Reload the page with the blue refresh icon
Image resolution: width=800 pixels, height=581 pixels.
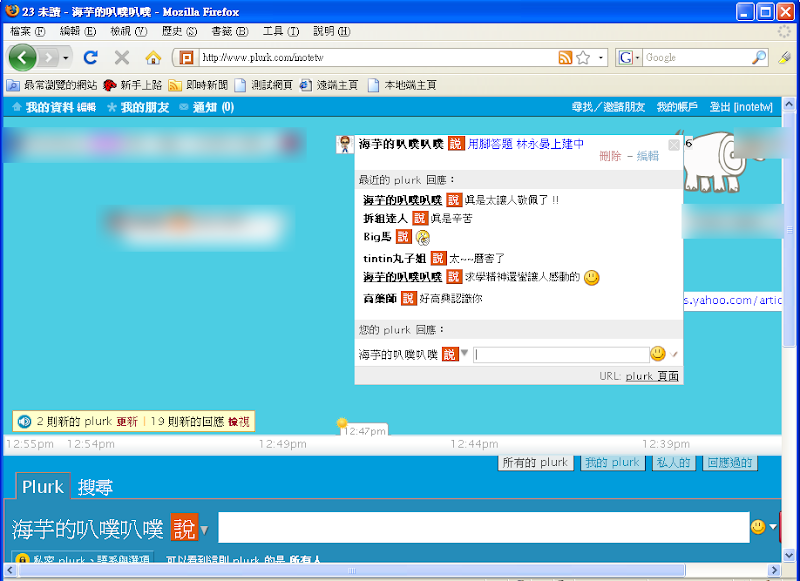[91, 58]
